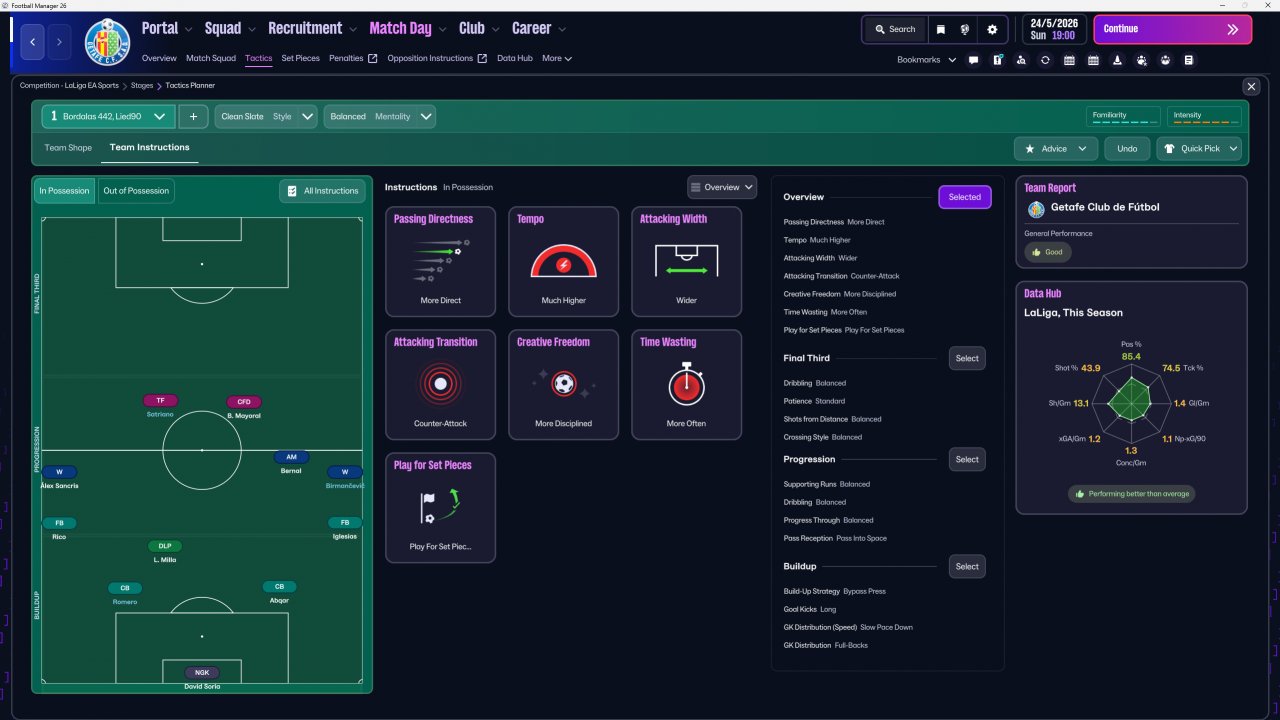Screen dimensions: 1280x720
Task: Click the Familiarity progress indicator
Action: (1123, 117)
